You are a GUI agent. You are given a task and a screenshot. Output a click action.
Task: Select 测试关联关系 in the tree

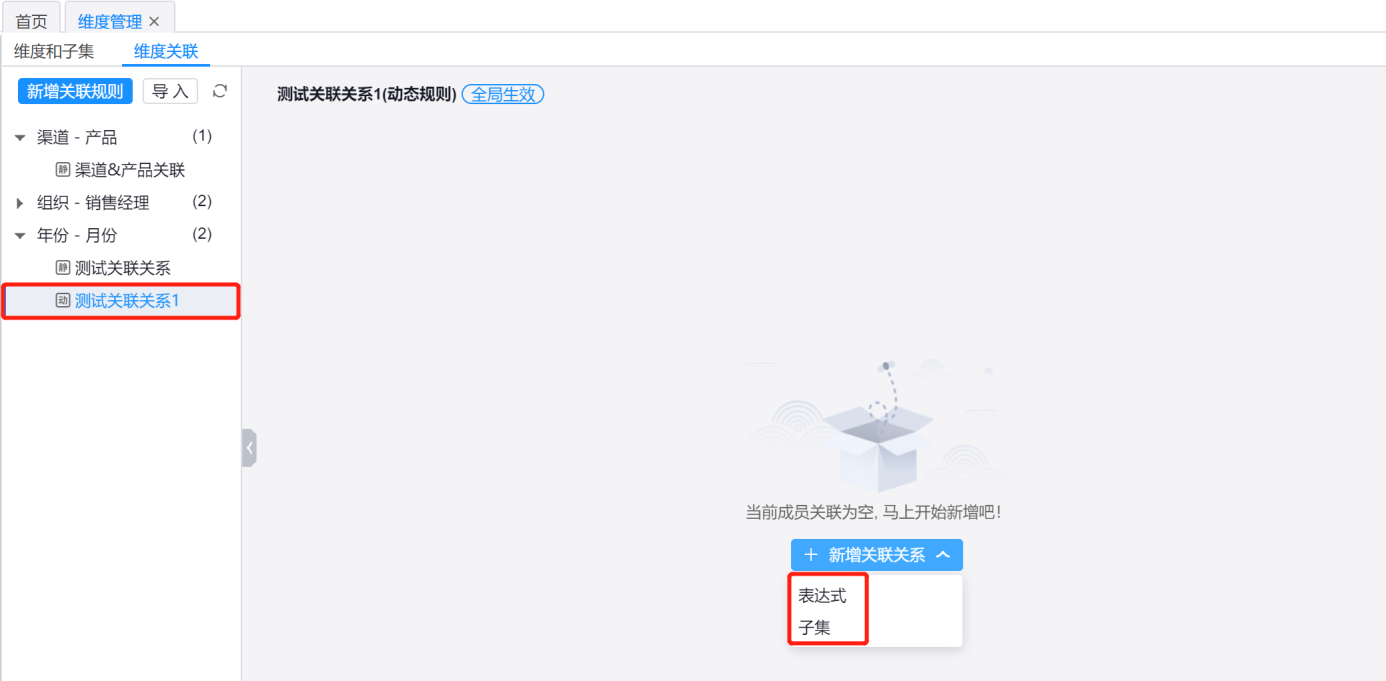click(122, 268)
